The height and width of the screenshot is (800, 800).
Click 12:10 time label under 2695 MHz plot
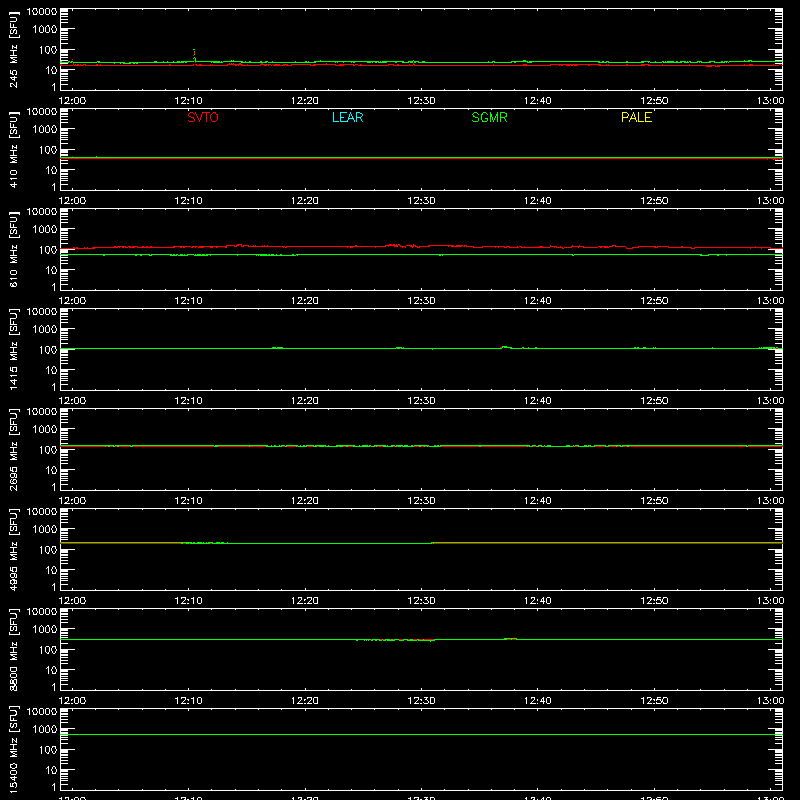[188, 501]
